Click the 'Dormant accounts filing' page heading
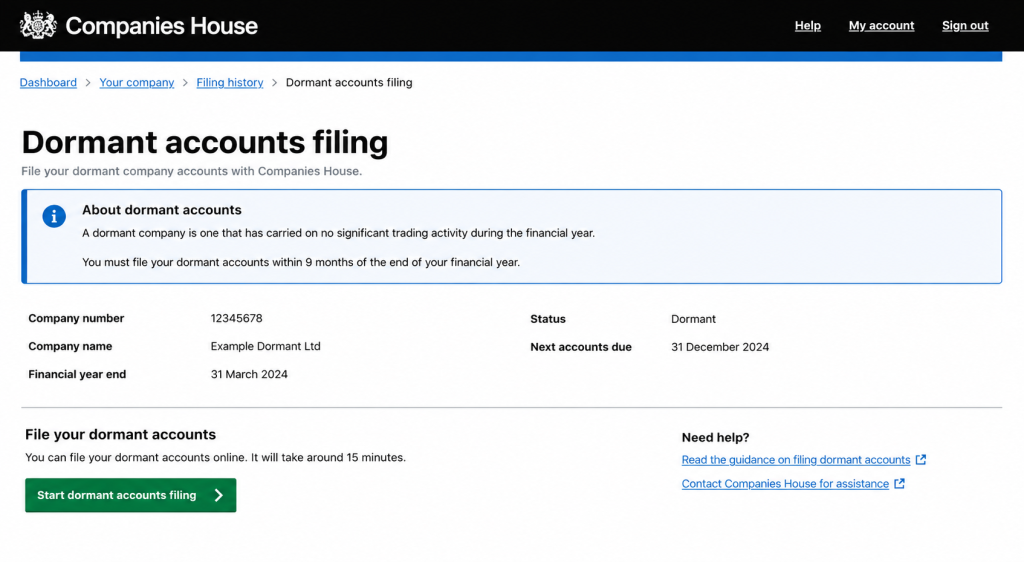Viewport: 1024px width, 562px height. (x=205, y=142)
